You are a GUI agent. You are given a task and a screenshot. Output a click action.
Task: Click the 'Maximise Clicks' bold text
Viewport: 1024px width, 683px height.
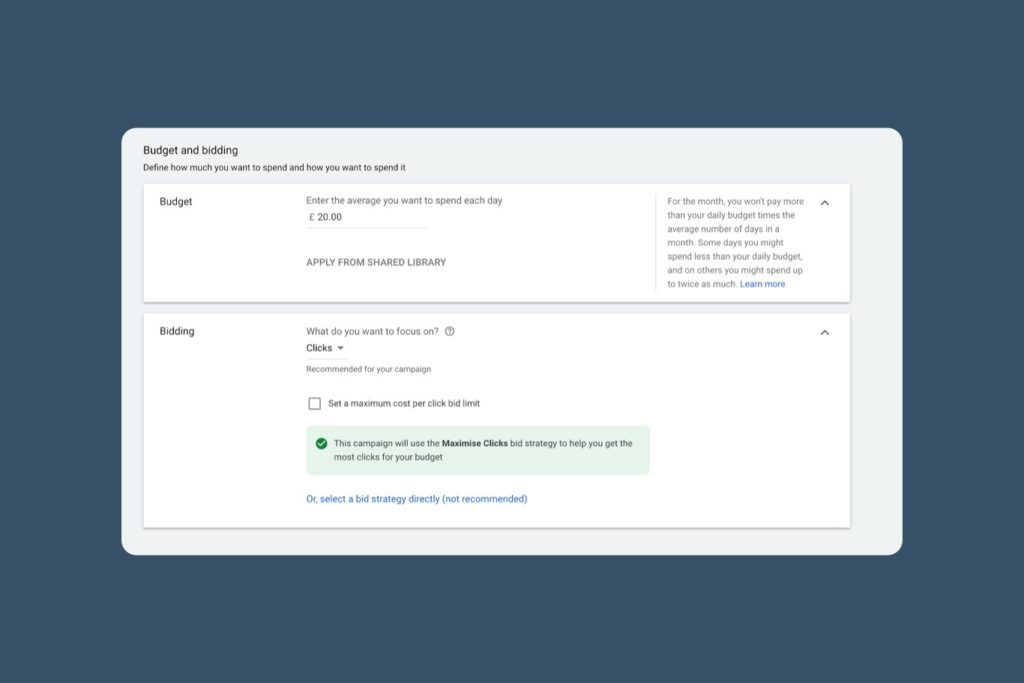click(475, 443)
